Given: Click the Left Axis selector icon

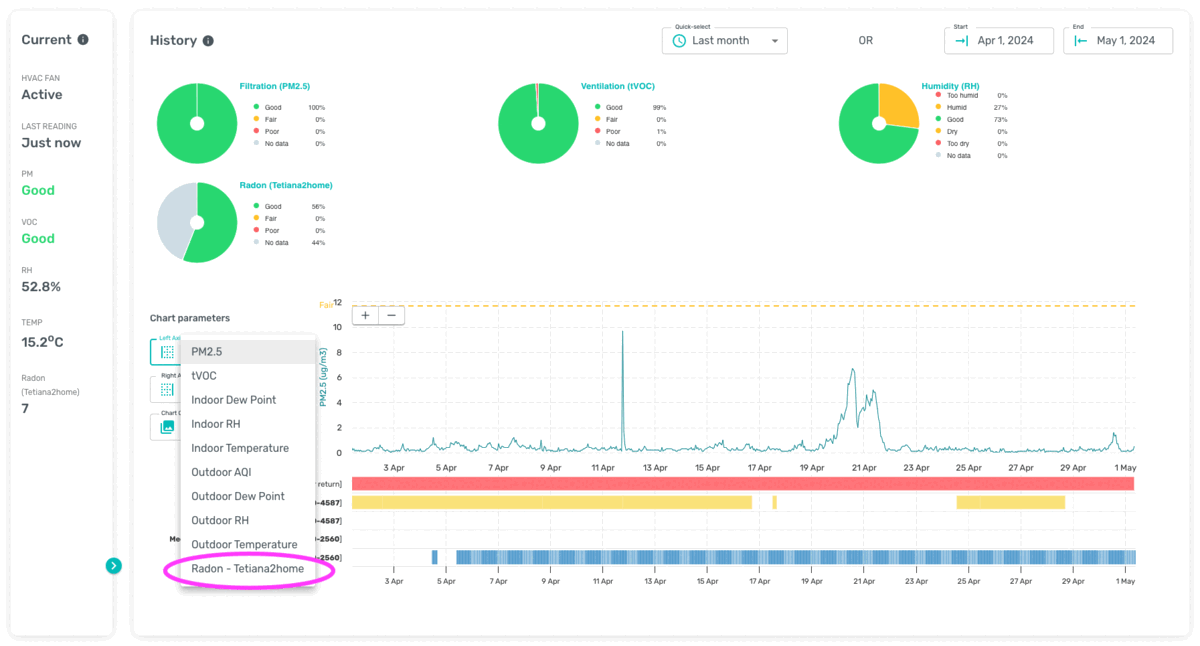Looking at the screenshot, I should point(167,352).
